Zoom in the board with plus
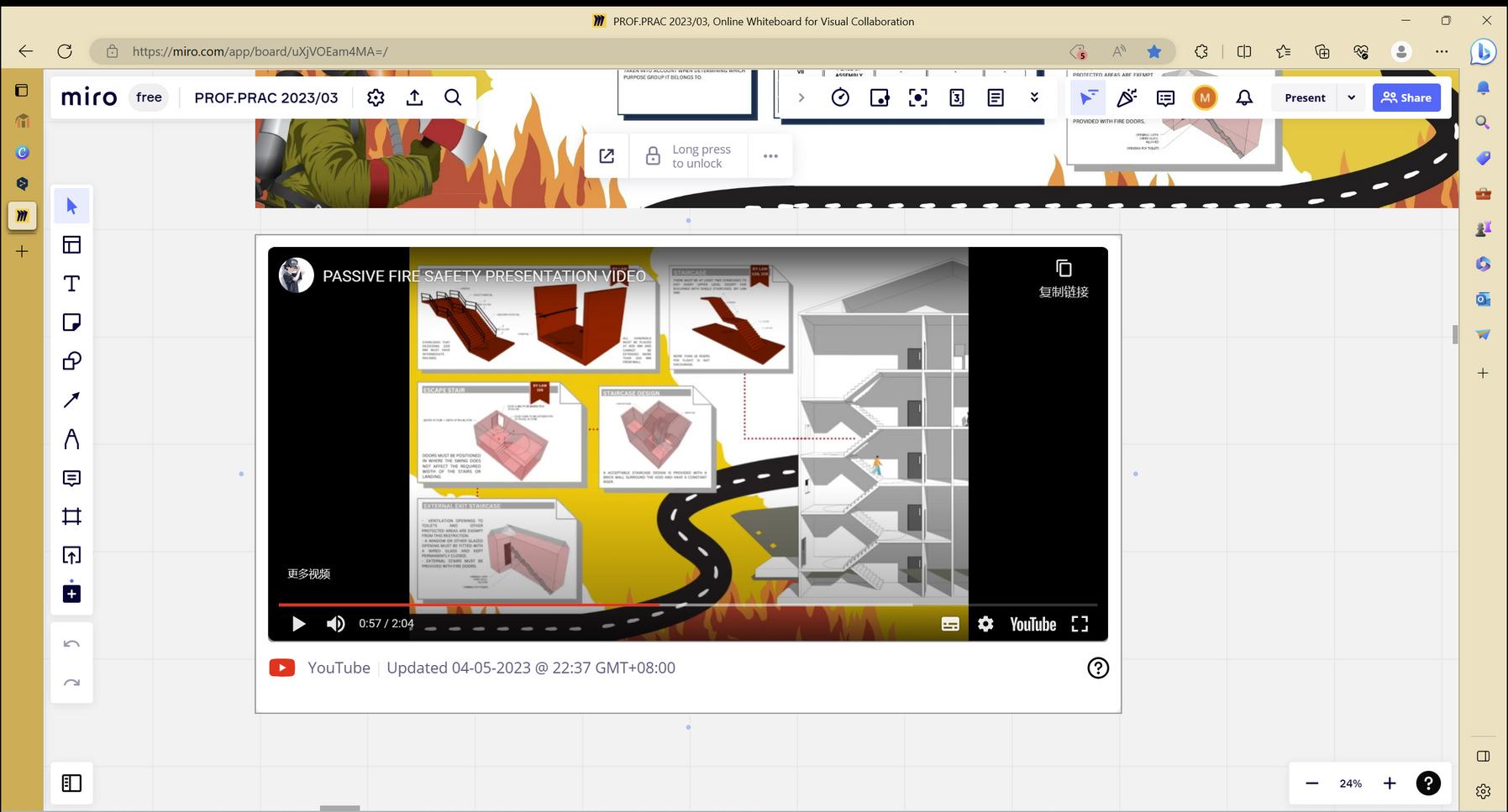Image resolution: width=1508 pixels, height=812 pixels. coord(1390,783)
